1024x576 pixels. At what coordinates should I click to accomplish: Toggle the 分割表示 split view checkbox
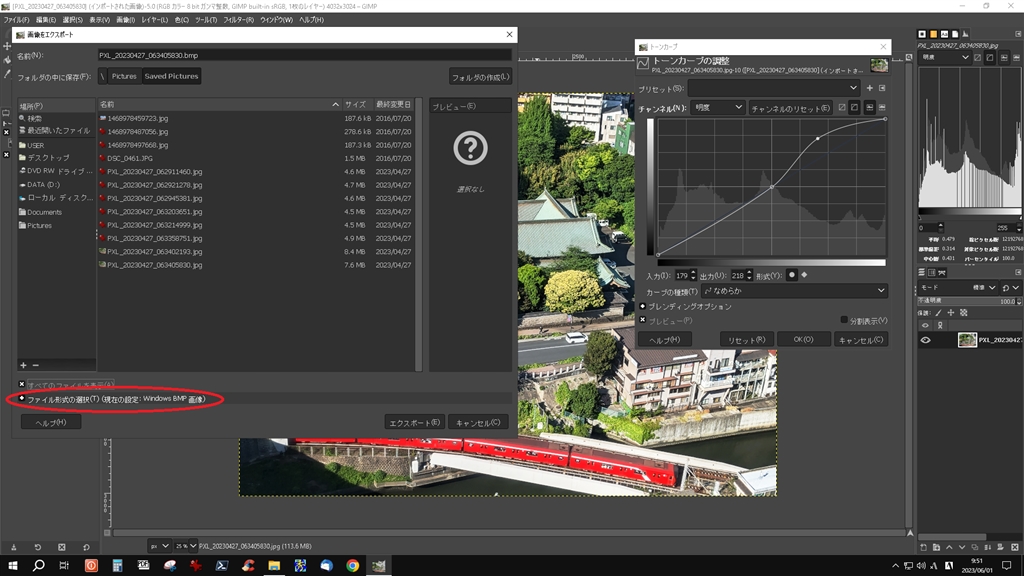pyautogui.click(x=844, y=320)
